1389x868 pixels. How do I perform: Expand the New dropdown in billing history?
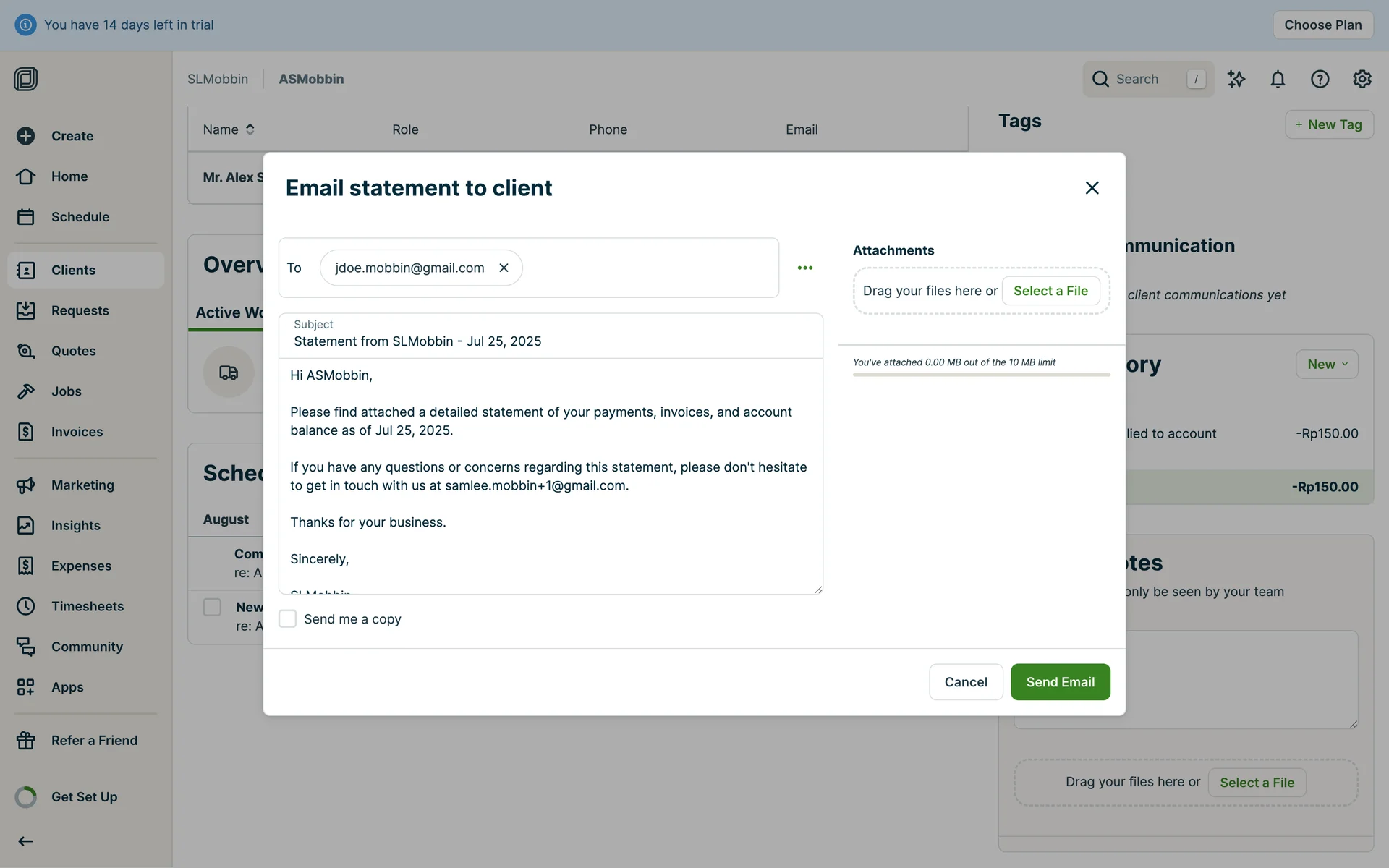[x=1327, y=365]
